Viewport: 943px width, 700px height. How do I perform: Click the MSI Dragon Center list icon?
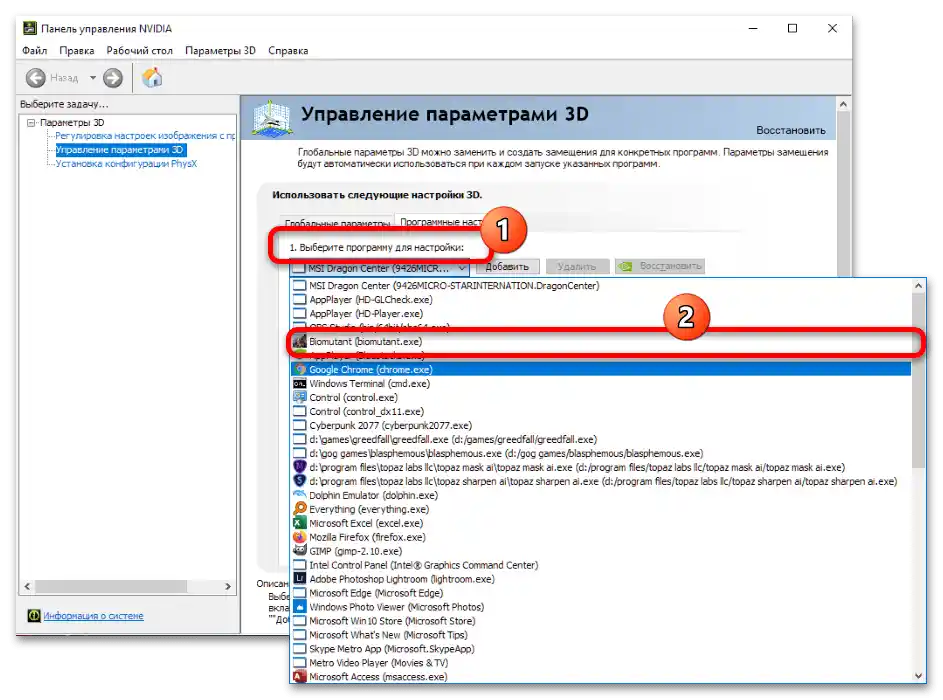(299, 286)
